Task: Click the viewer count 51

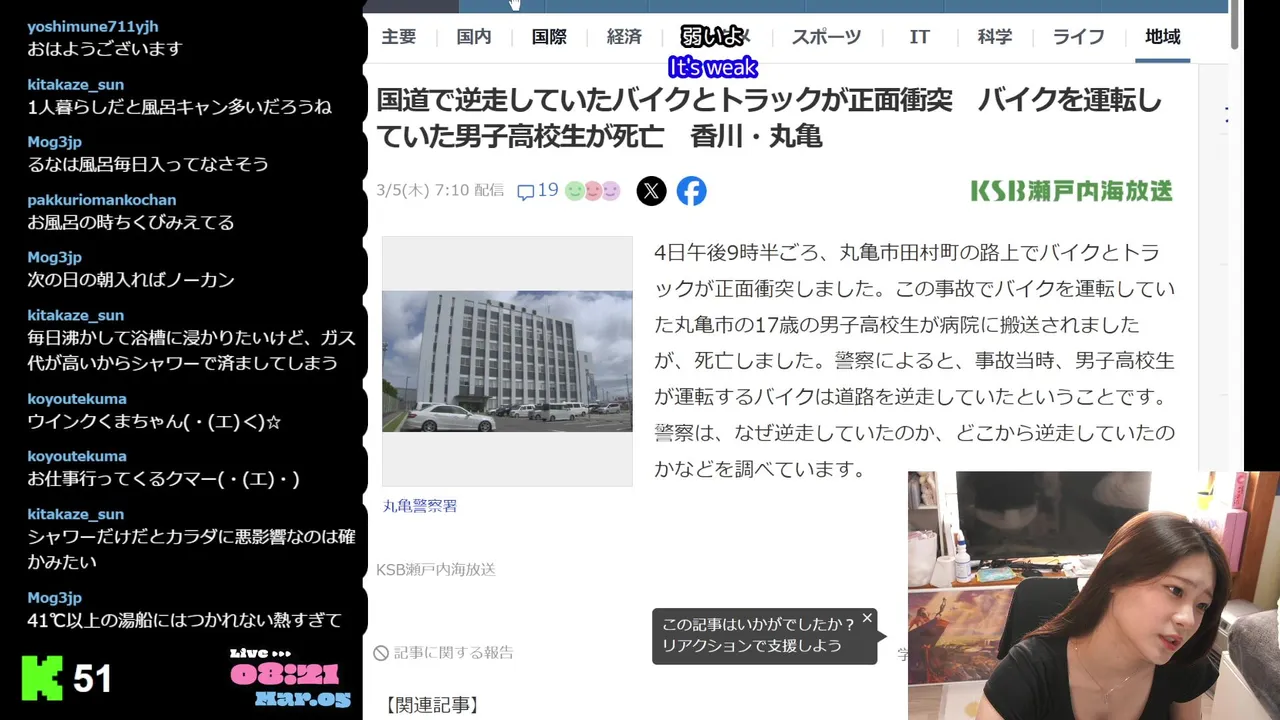Action: [92, 680]
